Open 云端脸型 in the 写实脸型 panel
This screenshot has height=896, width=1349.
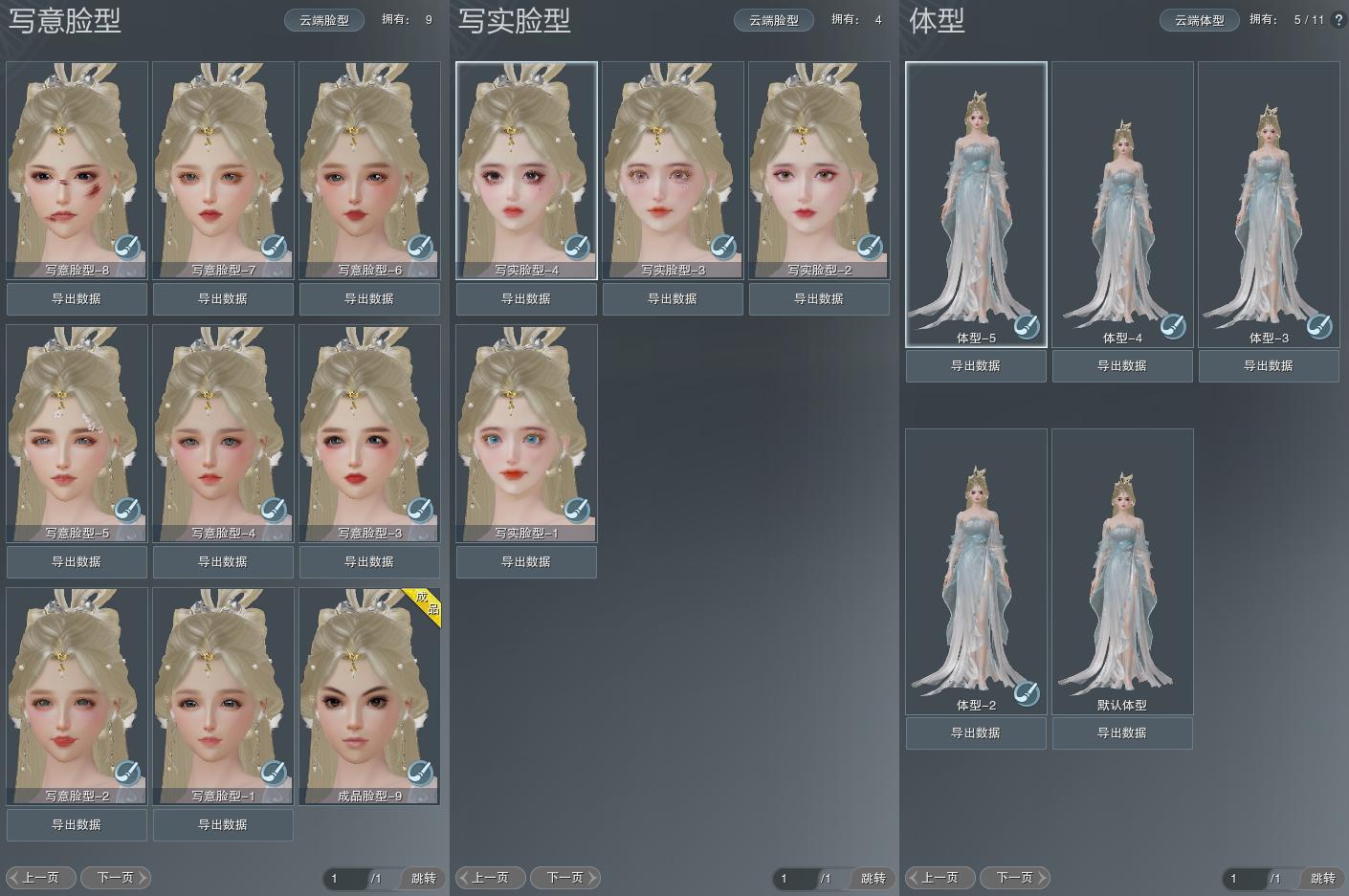click(774, 20)
